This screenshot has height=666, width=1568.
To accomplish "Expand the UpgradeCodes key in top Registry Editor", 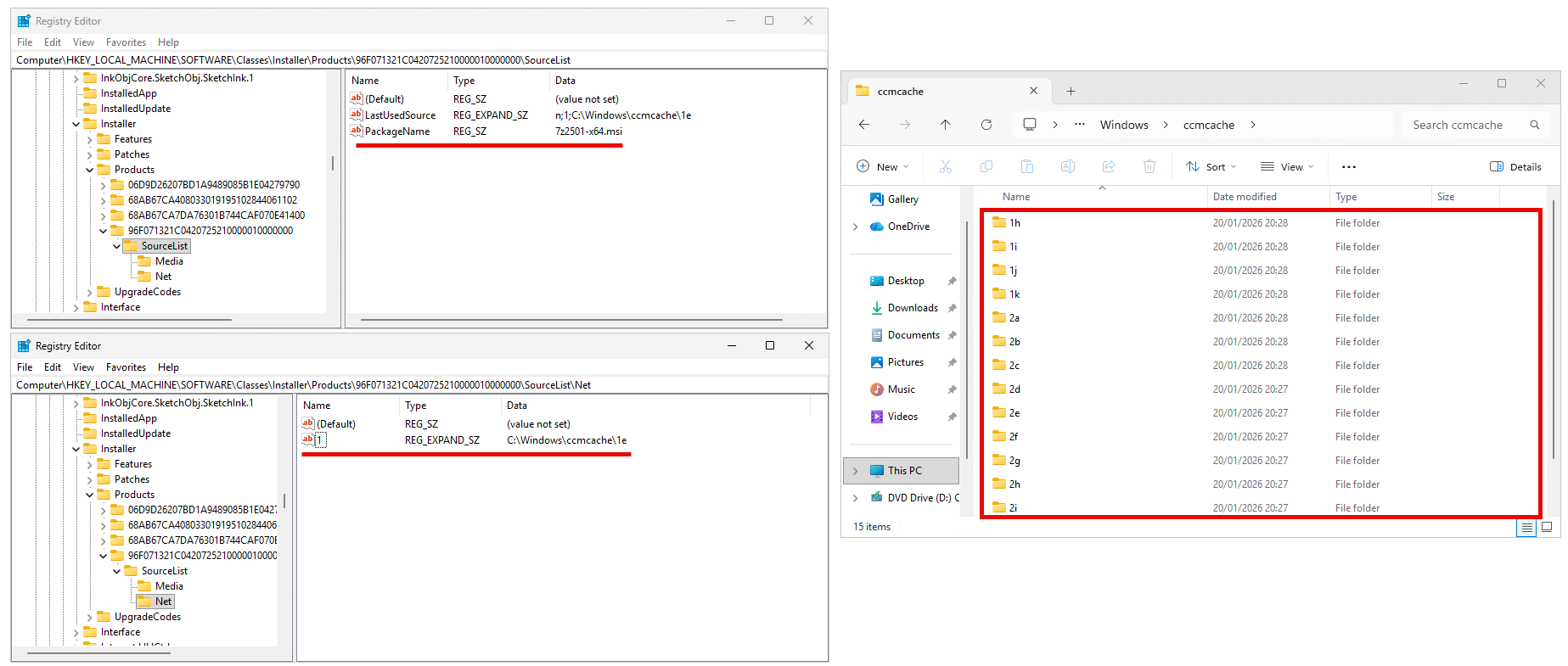I will 90,293.
